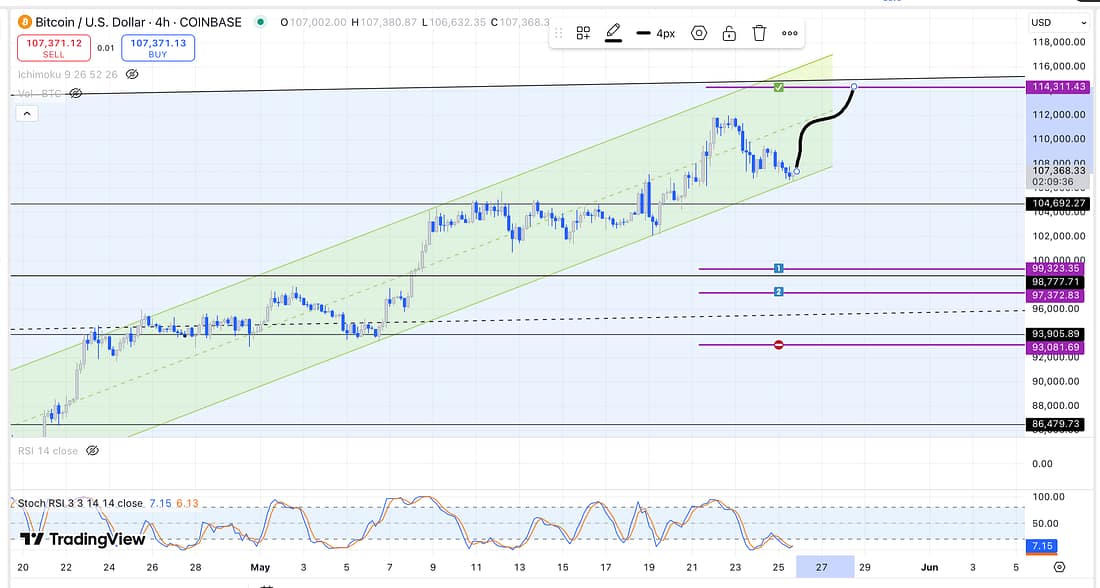Viewport: 1100px width, 588px height.
Task: Grab the floating toolbar drag handle
Action: pyautogui.click(x=559, y=33)
